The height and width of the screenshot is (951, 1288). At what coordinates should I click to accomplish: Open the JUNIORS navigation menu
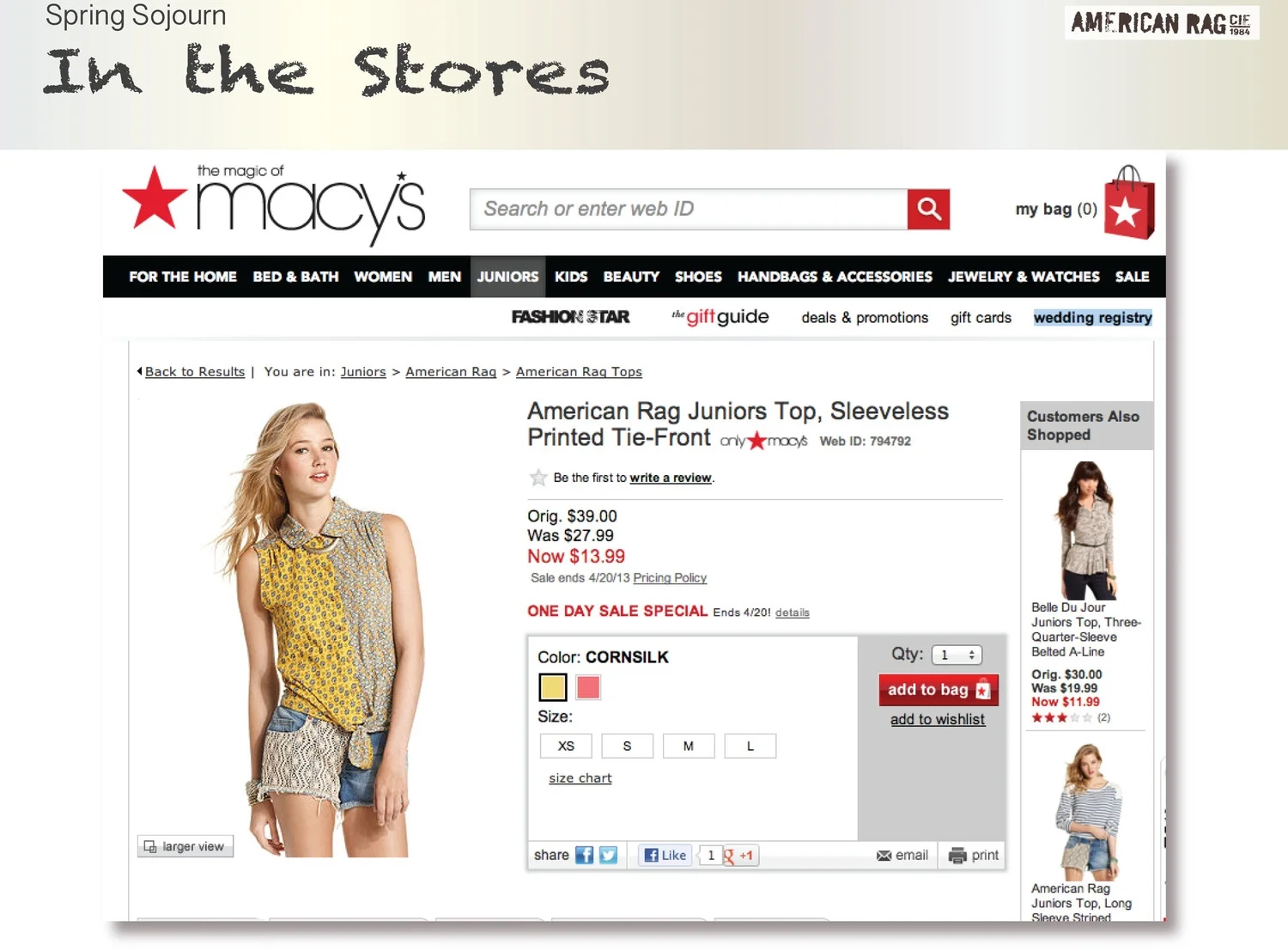pyautogui.click(x=507, y=277)
